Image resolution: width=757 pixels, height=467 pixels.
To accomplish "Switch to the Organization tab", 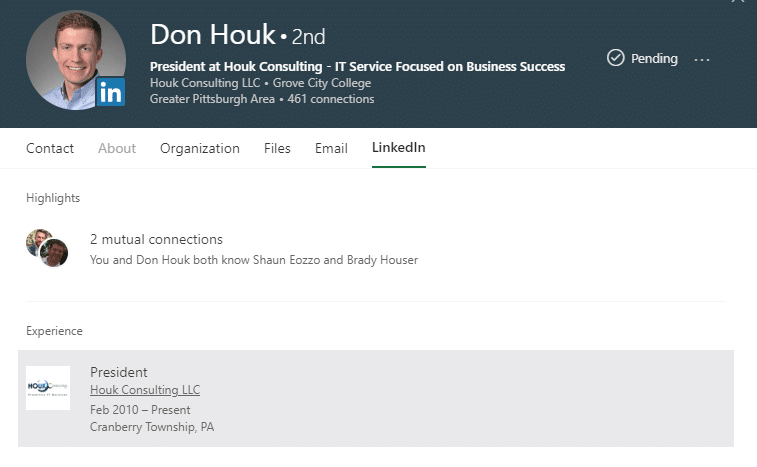I will [200, 148].
